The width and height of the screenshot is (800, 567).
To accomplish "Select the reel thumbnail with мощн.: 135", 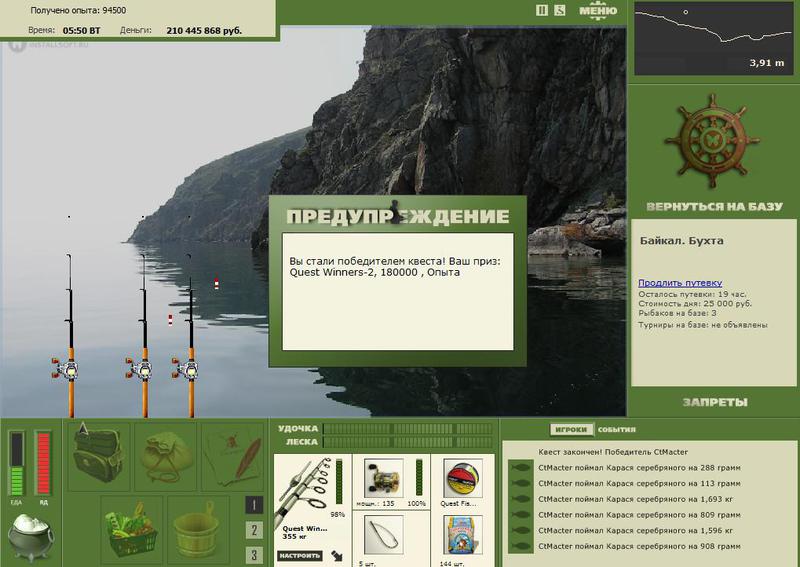I will click(384, 478).
